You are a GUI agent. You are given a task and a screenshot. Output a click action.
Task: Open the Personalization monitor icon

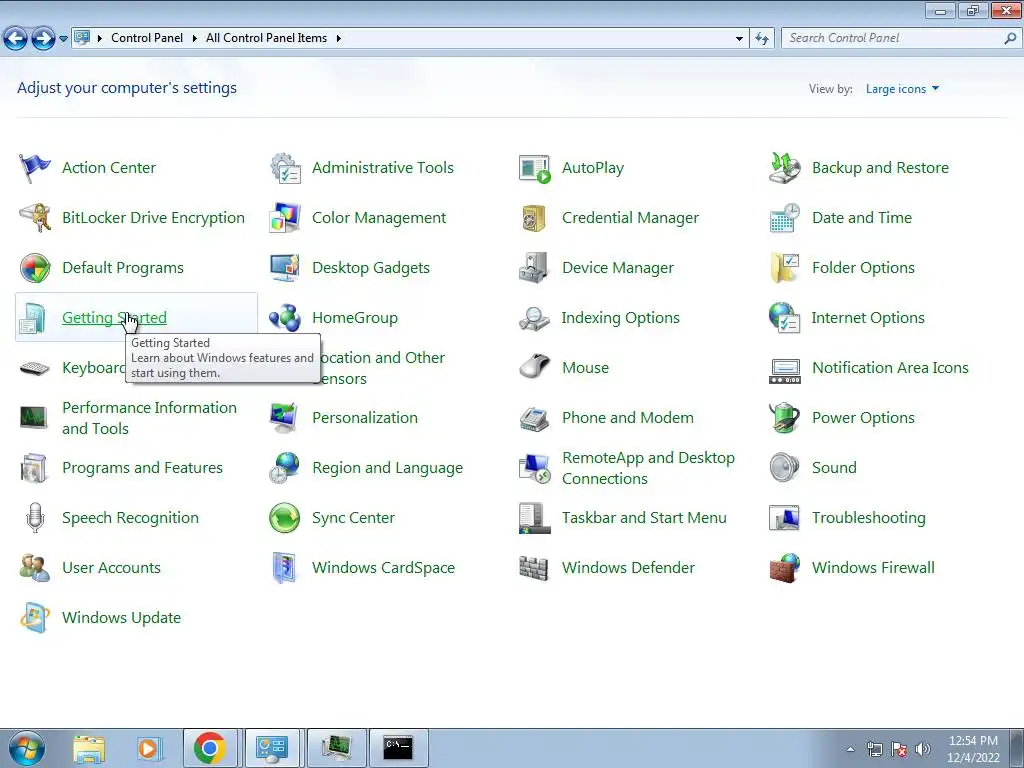point(285,418)
